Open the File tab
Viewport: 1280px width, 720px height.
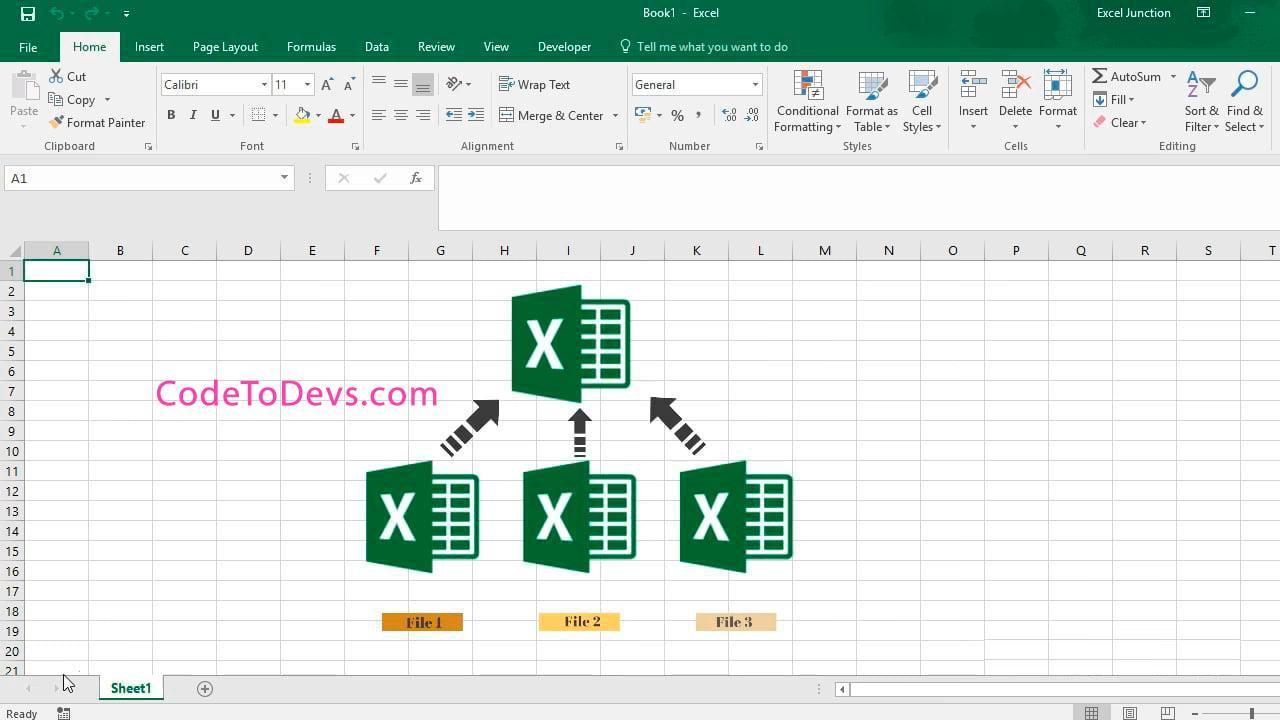[28, 47]
